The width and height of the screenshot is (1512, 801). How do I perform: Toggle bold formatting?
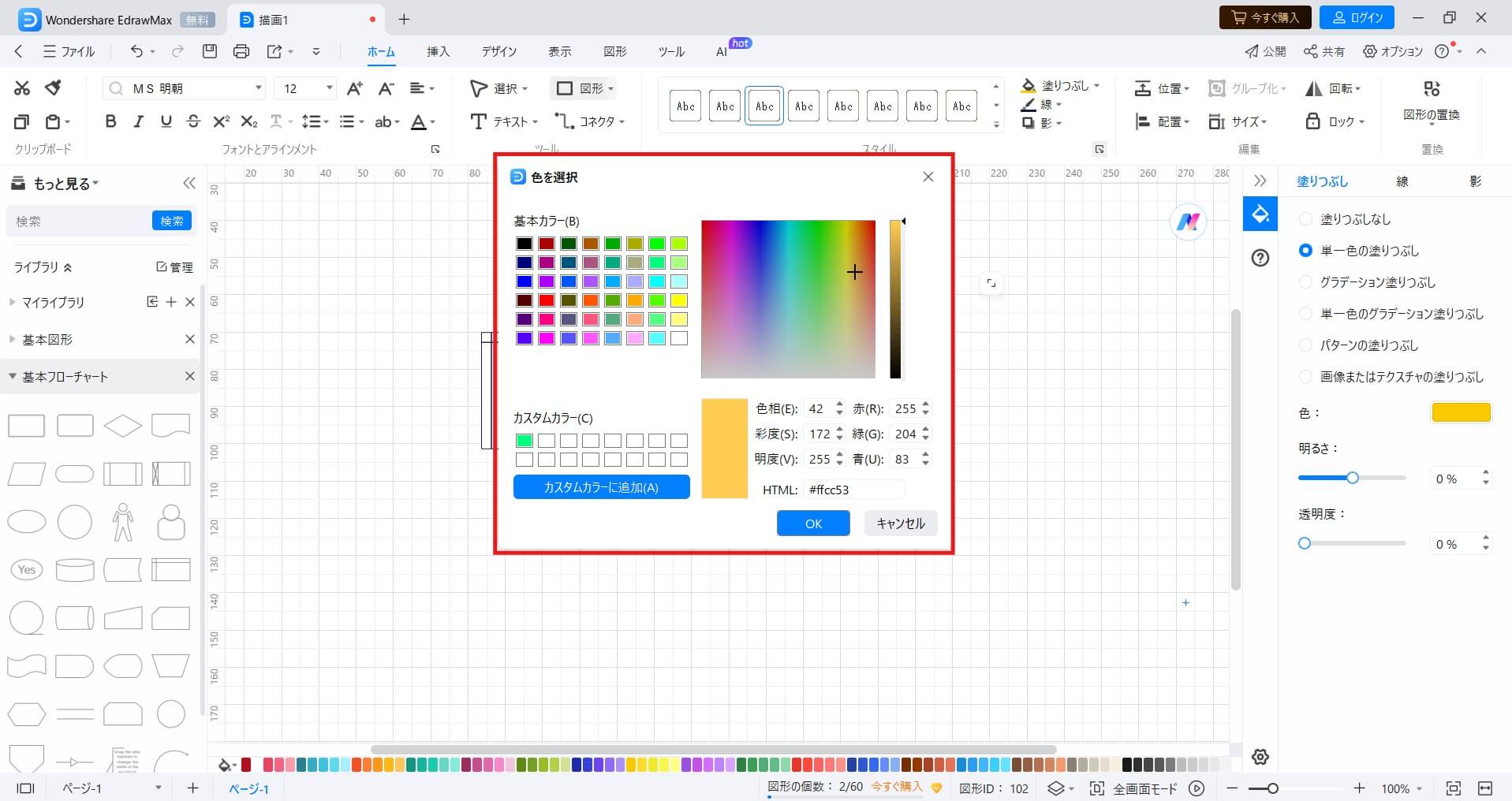(x=110, y=121)
